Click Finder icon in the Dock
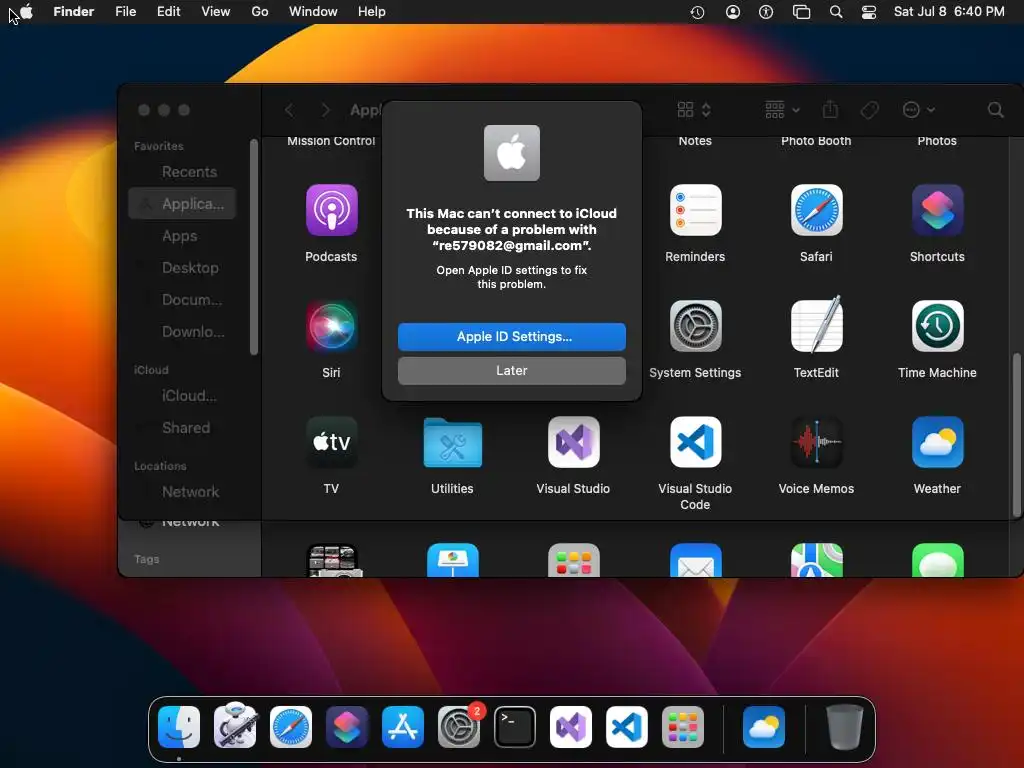 point(179,727)
